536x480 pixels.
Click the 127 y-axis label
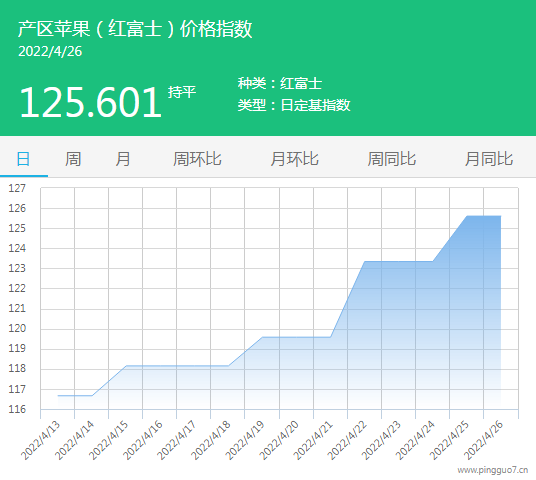coord(17,188)
